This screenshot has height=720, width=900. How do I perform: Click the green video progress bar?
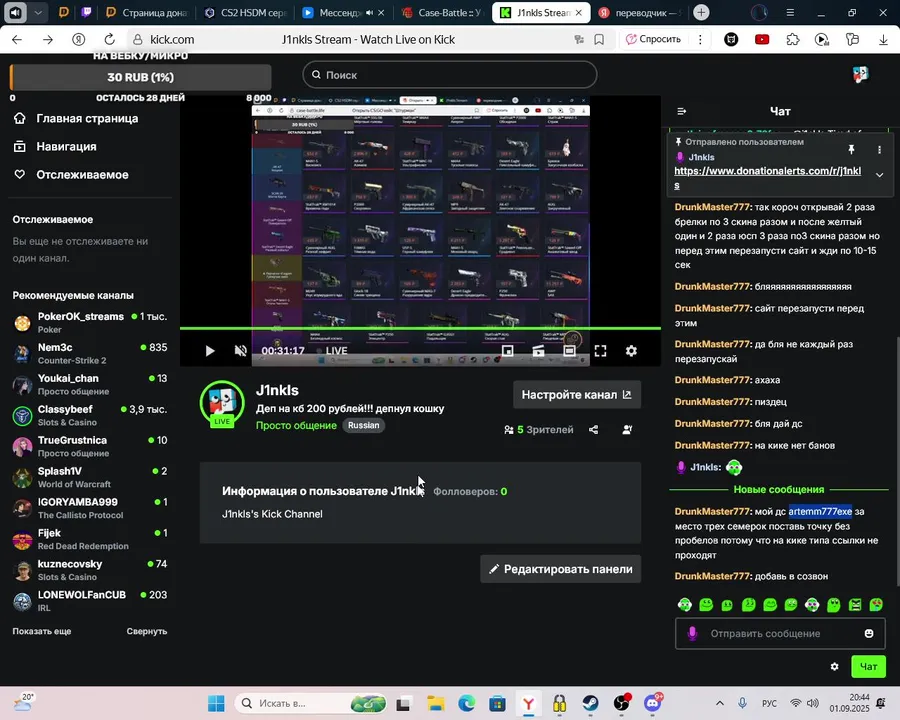click(x=420, y=328)
